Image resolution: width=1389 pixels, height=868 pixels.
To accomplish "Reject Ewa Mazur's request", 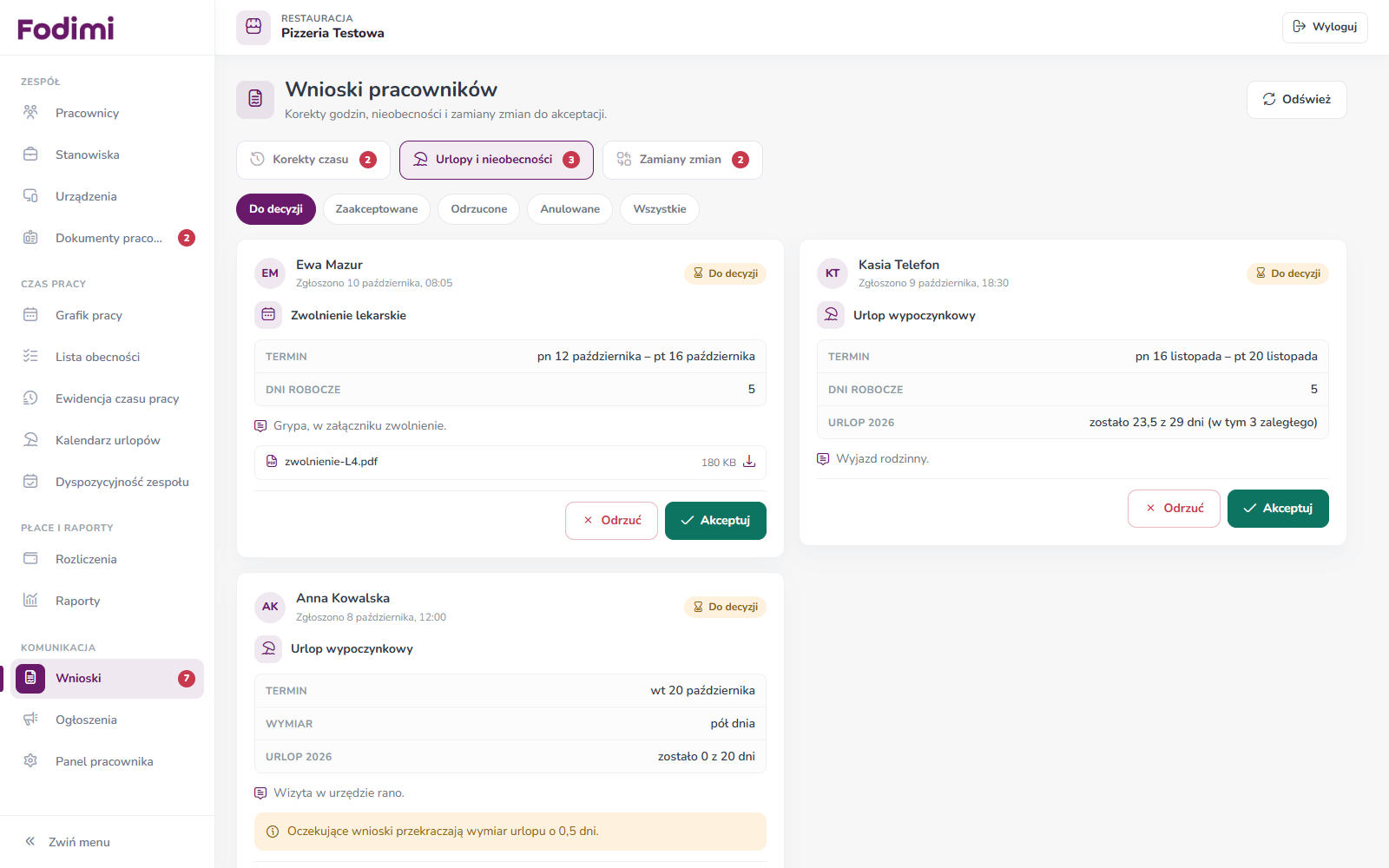I will pyautogui.click(x=611, y=521).
